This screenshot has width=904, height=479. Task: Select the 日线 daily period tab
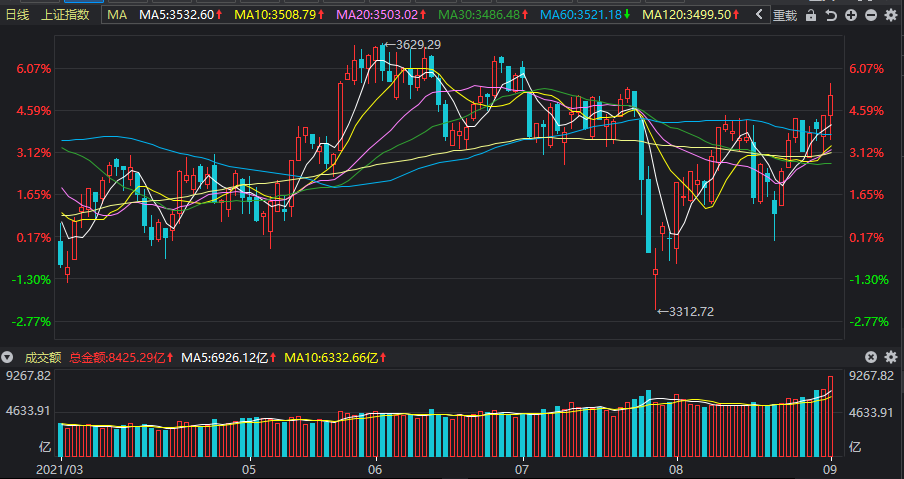point(17,15)
